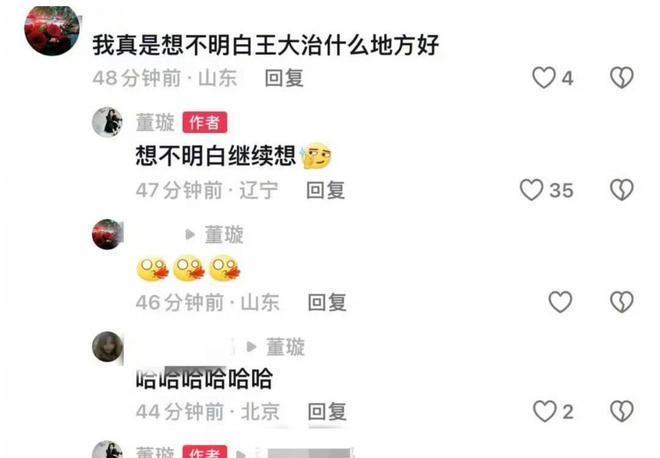Screen dimensions: 660x458
Task: Open 董璇's avatar on first reply
Action: coord(107,122)
